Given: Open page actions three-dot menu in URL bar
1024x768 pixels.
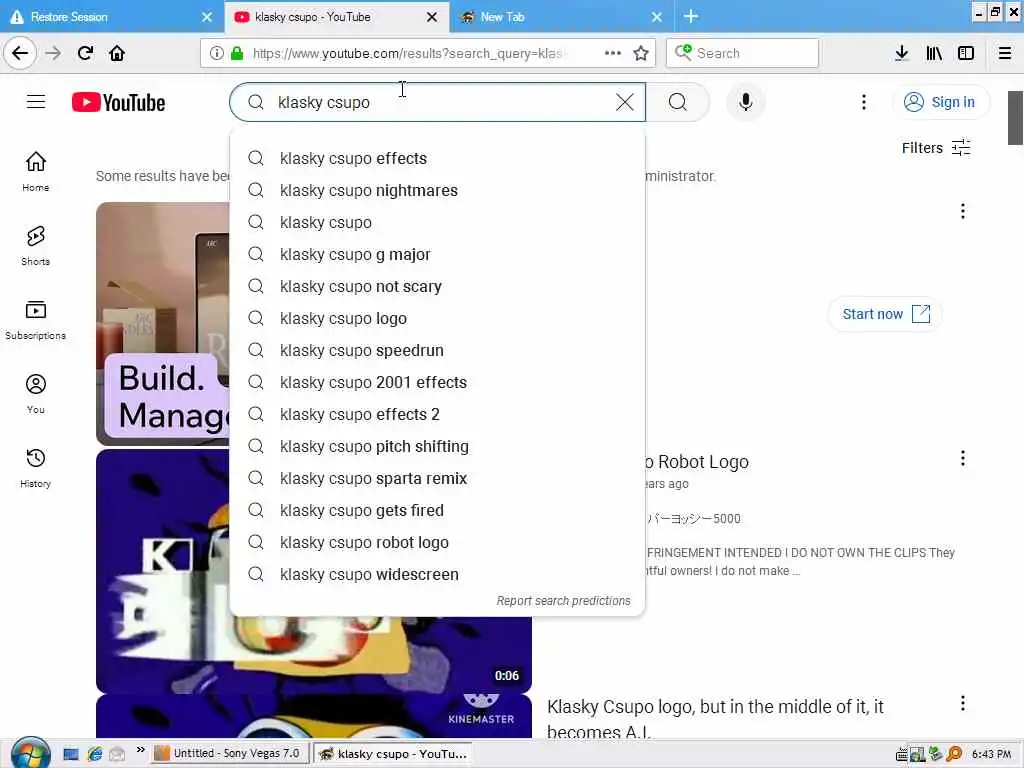Looking at the screenshot, I should (x=613, y=54).
